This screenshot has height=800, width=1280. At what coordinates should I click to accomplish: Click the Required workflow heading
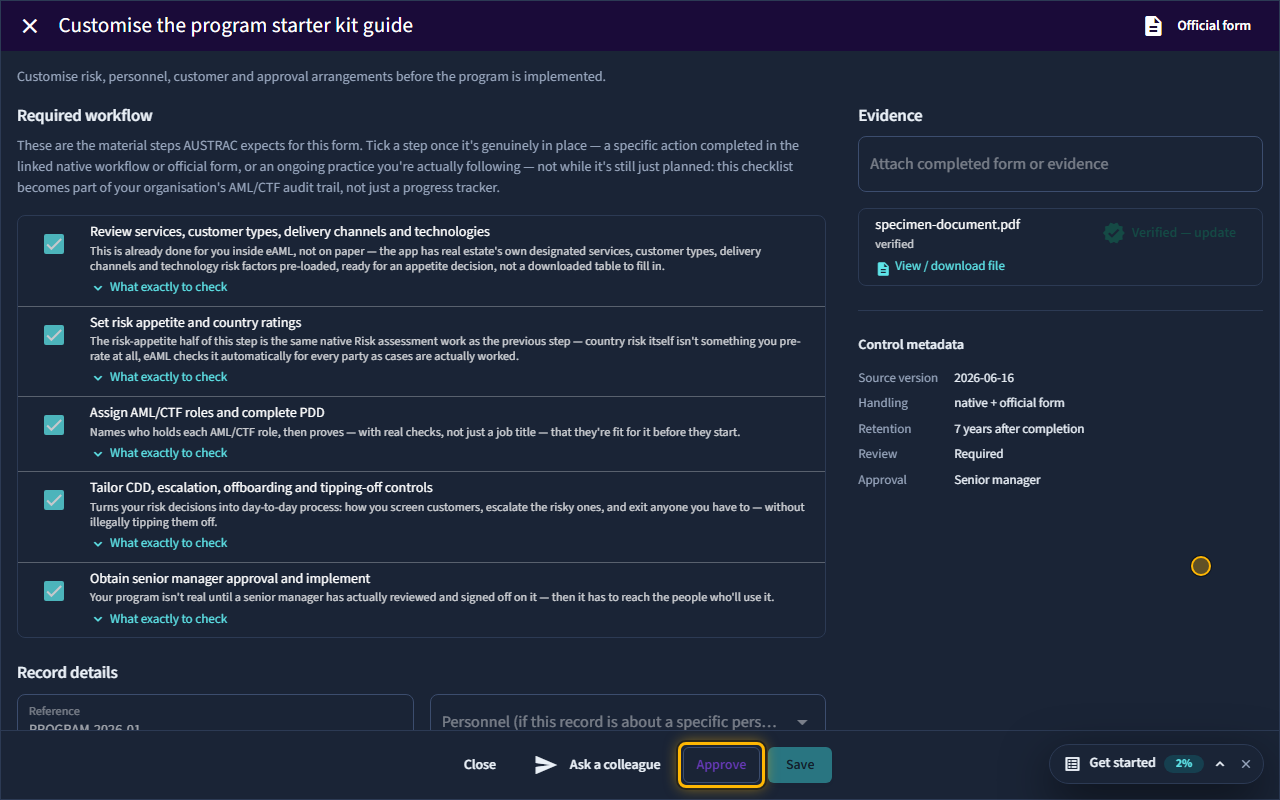click(x=85, y=116)
